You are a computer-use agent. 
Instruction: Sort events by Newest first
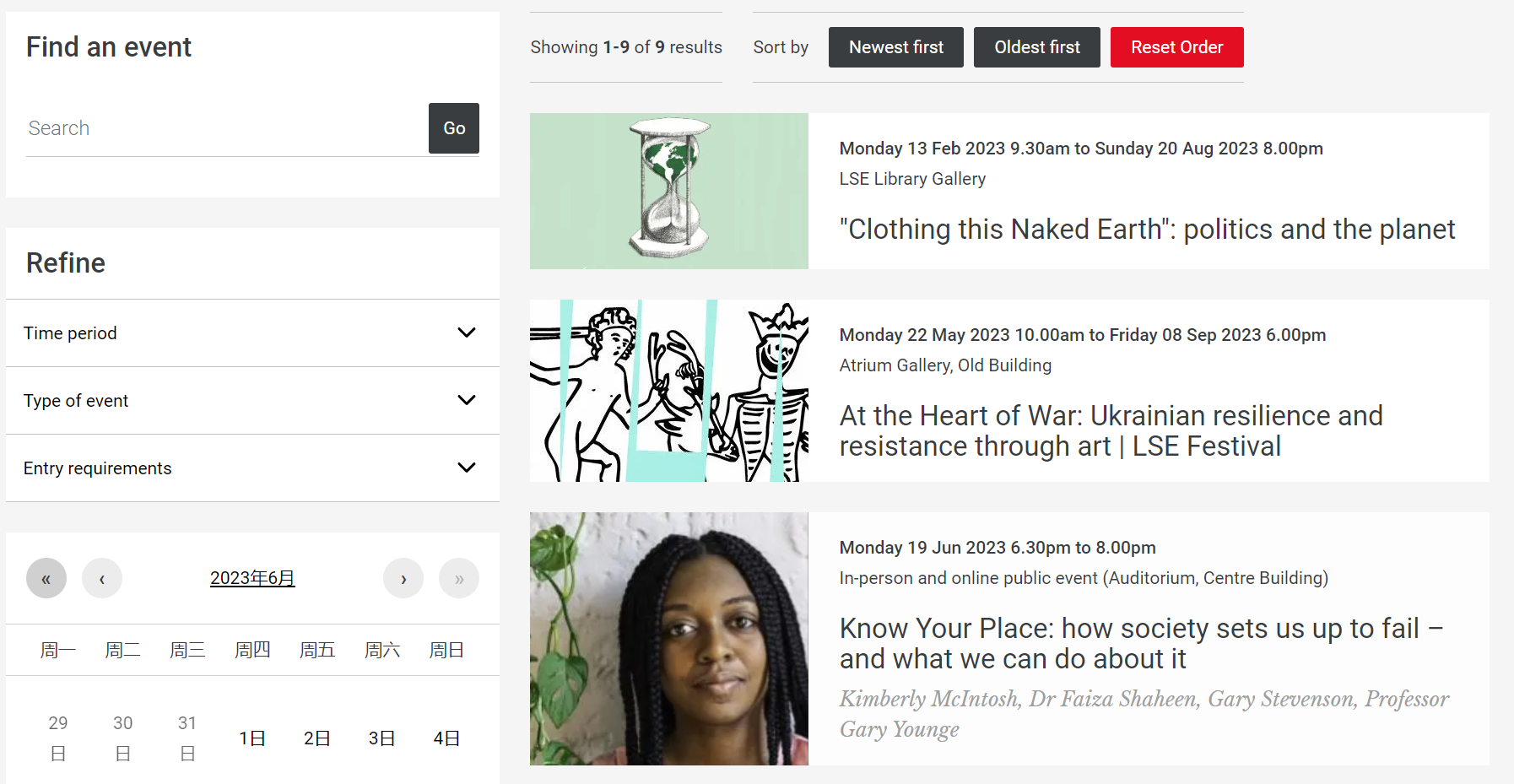[896, 47]
